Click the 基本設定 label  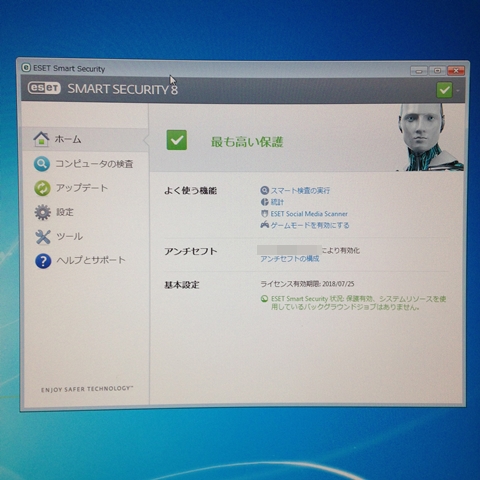pyautogui.click(x=182, y=285)
